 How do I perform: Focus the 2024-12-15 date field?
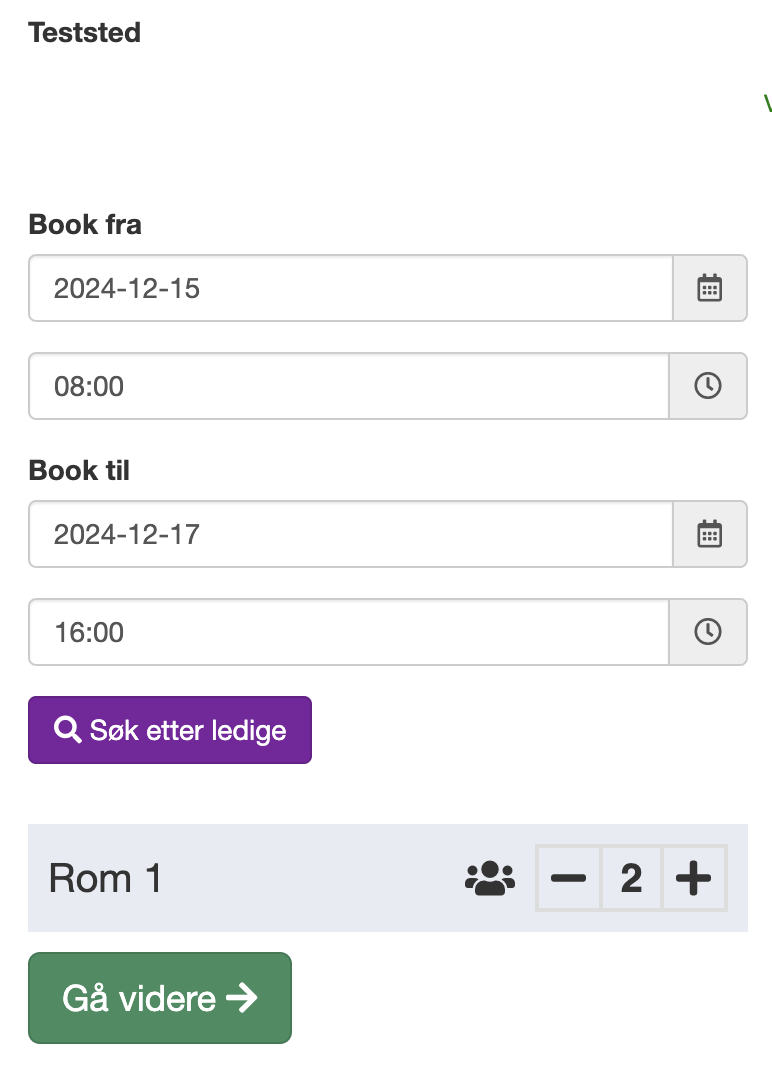(351, 288)
